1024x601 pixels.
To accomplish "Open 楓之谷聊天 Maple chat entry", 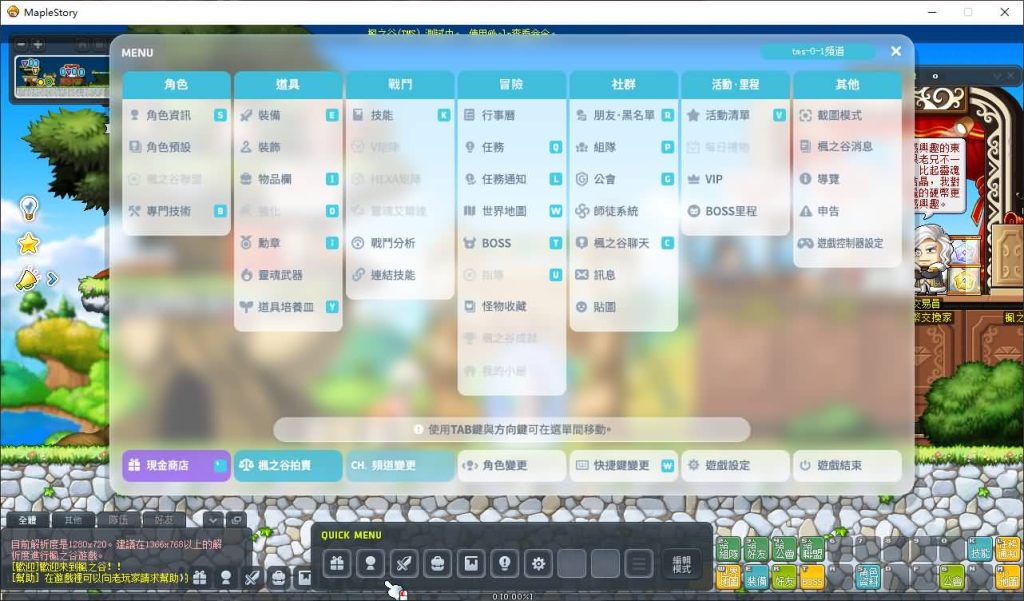I will (x=624, y=243).
